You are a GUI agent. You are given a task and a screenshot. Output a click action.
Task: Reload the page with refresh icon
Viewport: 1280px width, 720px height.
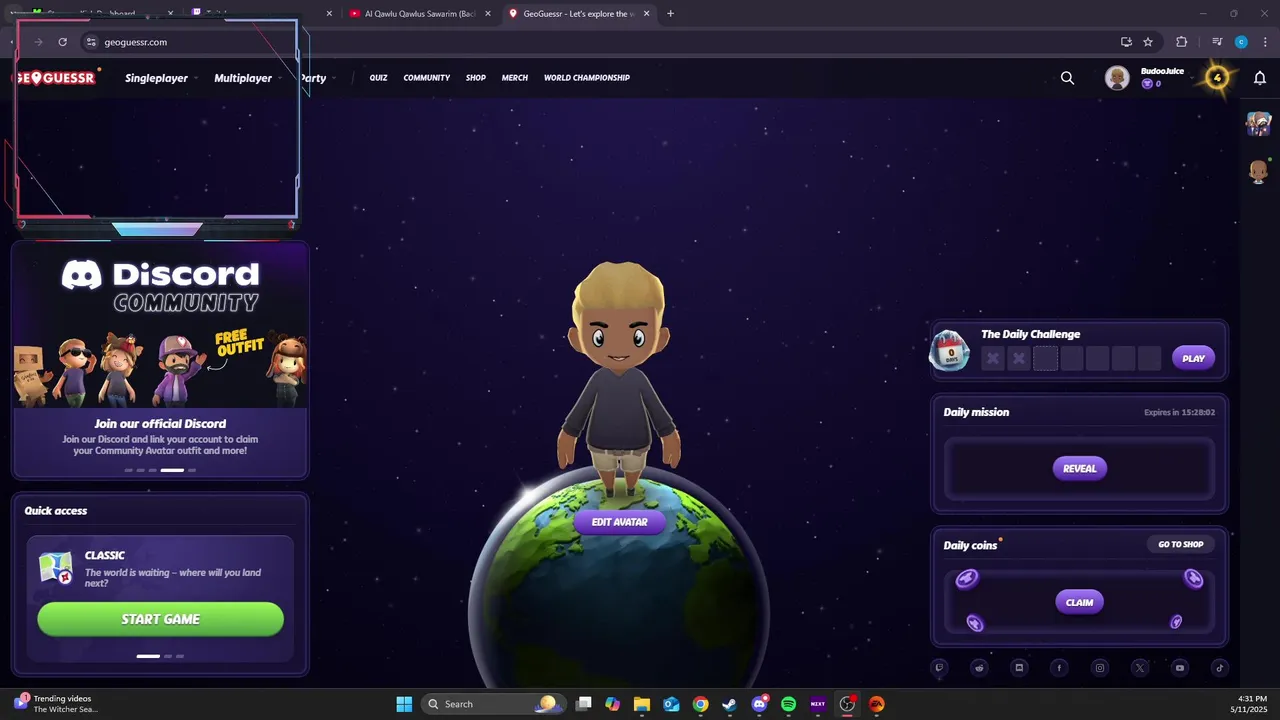(62, 42)
